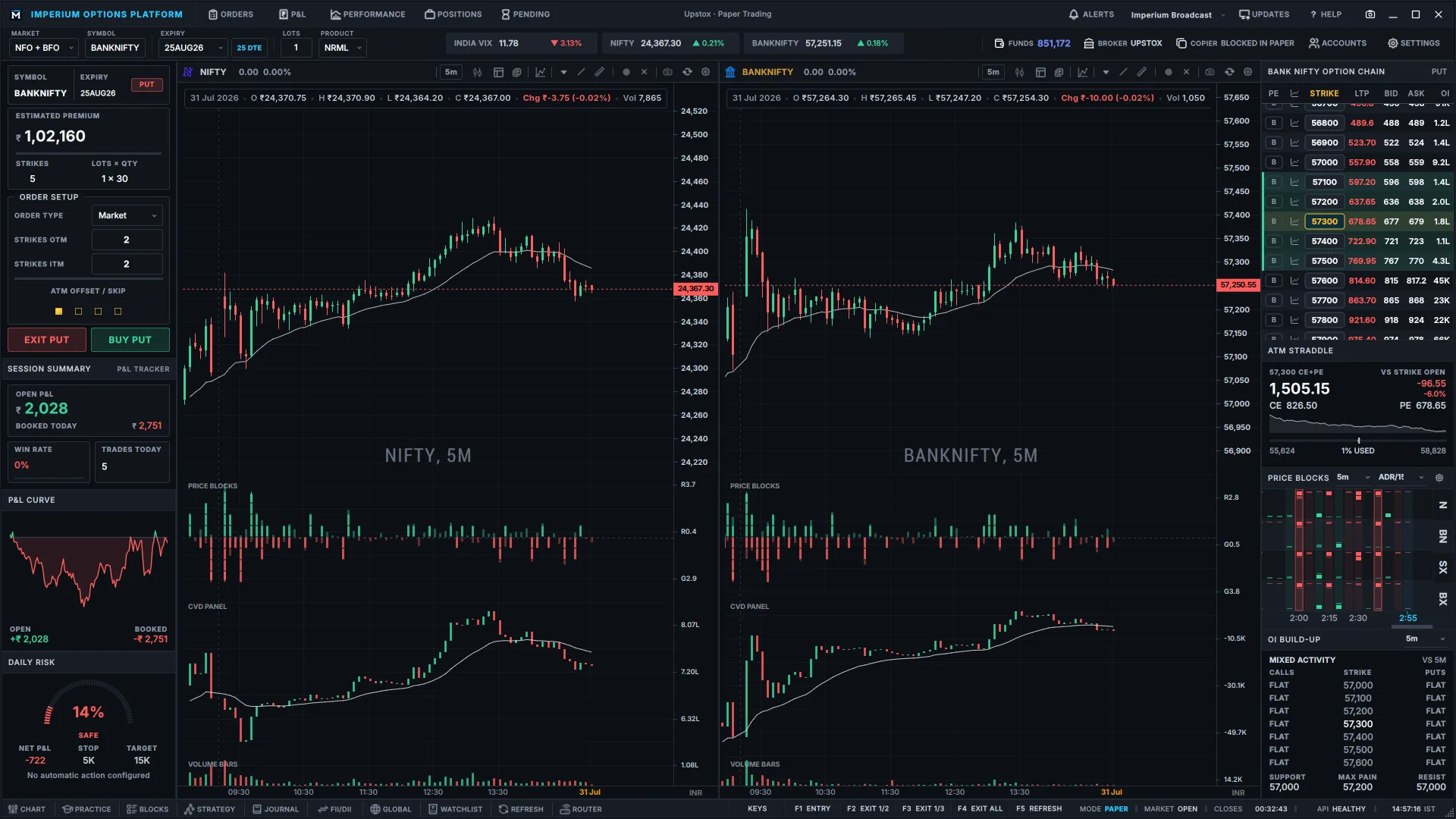Open the Performance tab
The width and height of the screenshot is (1456, 819).
pos(368,14)
